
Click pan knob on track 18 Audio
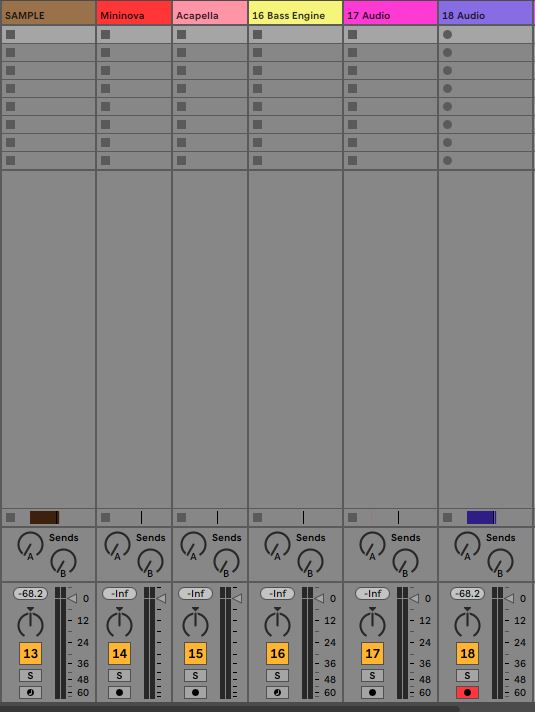(x=467, y=623)
